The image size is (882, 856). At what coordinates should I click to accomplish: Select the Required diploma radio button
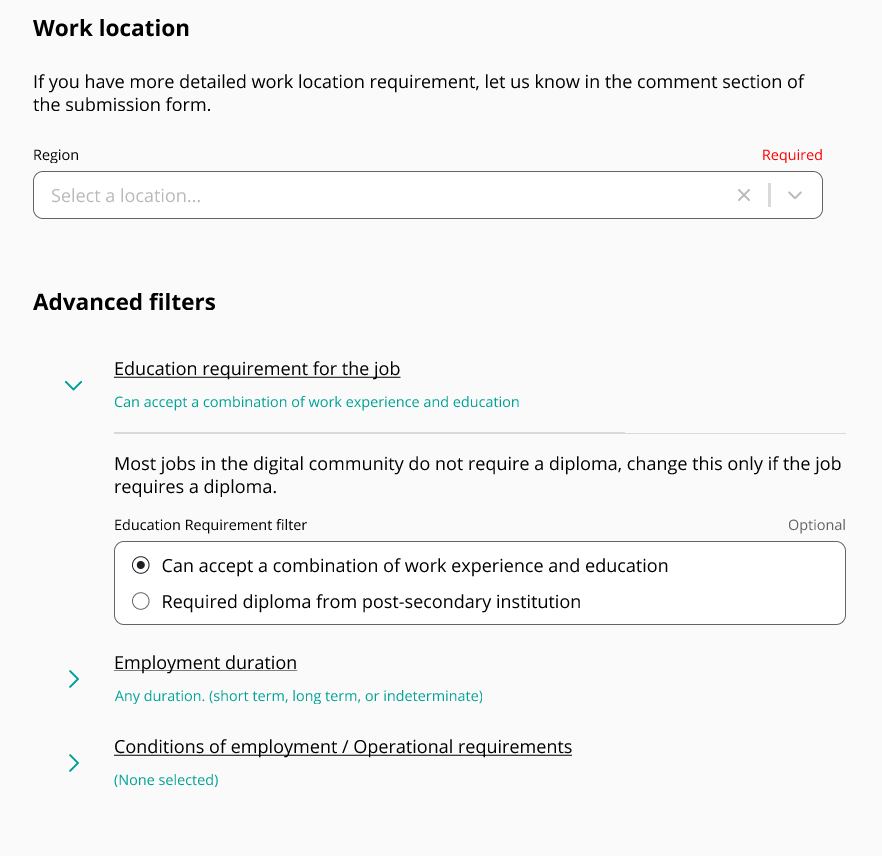coord(140,601)
